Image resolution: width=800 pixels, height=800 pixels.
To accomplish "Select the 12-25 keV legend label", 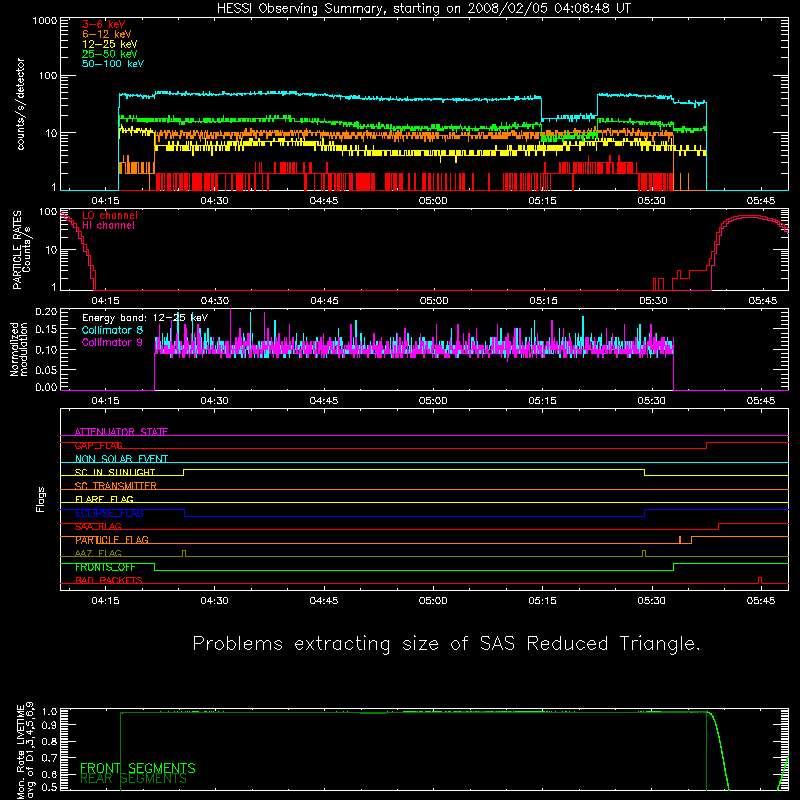I will click(x=110, y=44).
